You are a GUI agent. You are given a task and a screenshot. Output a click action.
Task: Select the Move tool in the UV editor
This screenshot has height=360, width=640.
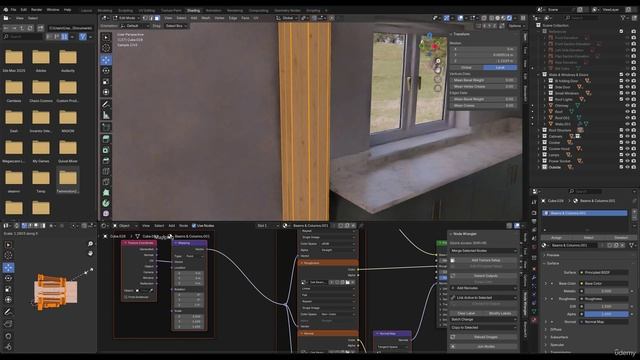[x=8, y=267]
